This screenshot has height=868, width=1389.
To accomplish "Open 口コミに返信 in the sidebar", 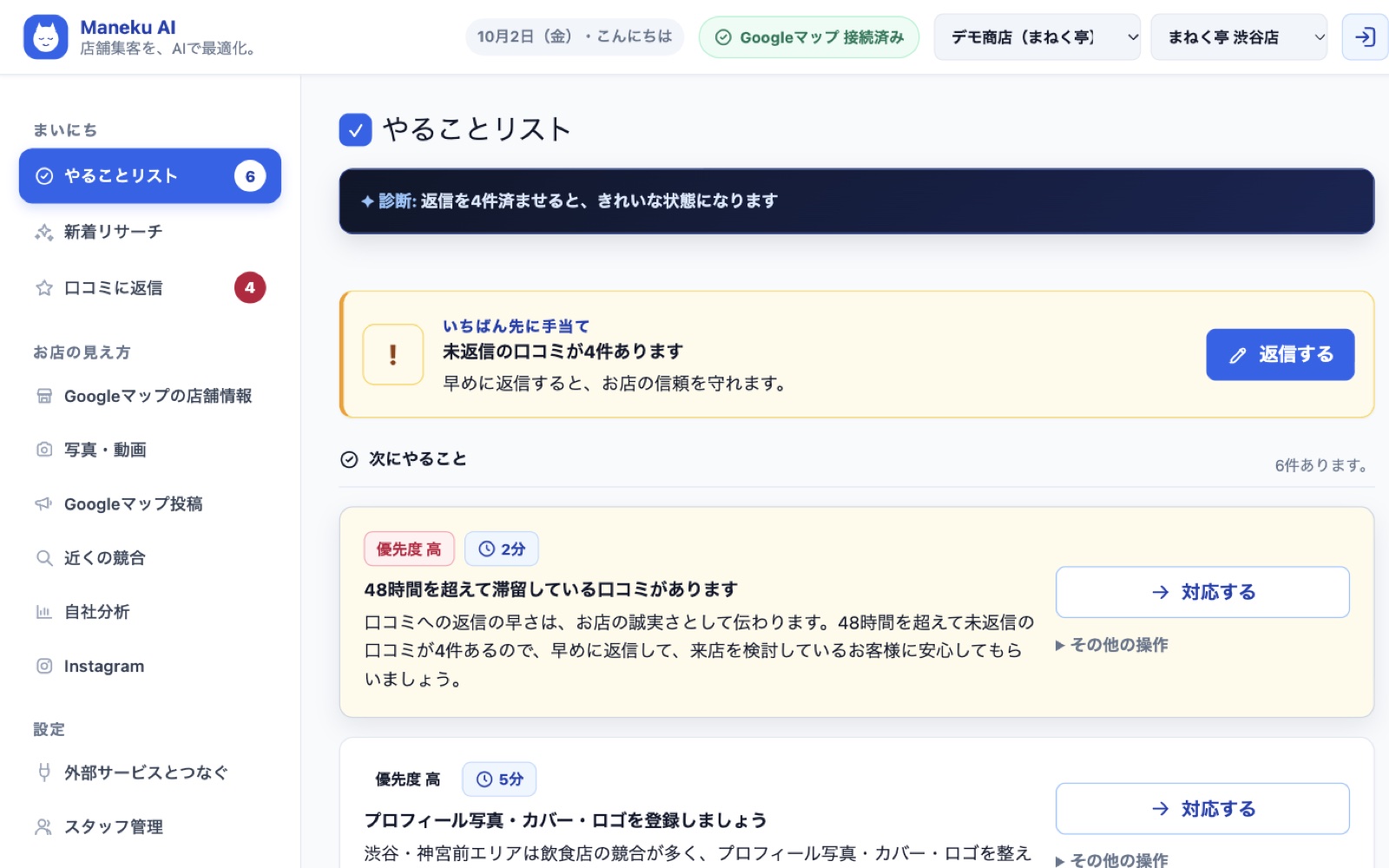I will point(150,287).
